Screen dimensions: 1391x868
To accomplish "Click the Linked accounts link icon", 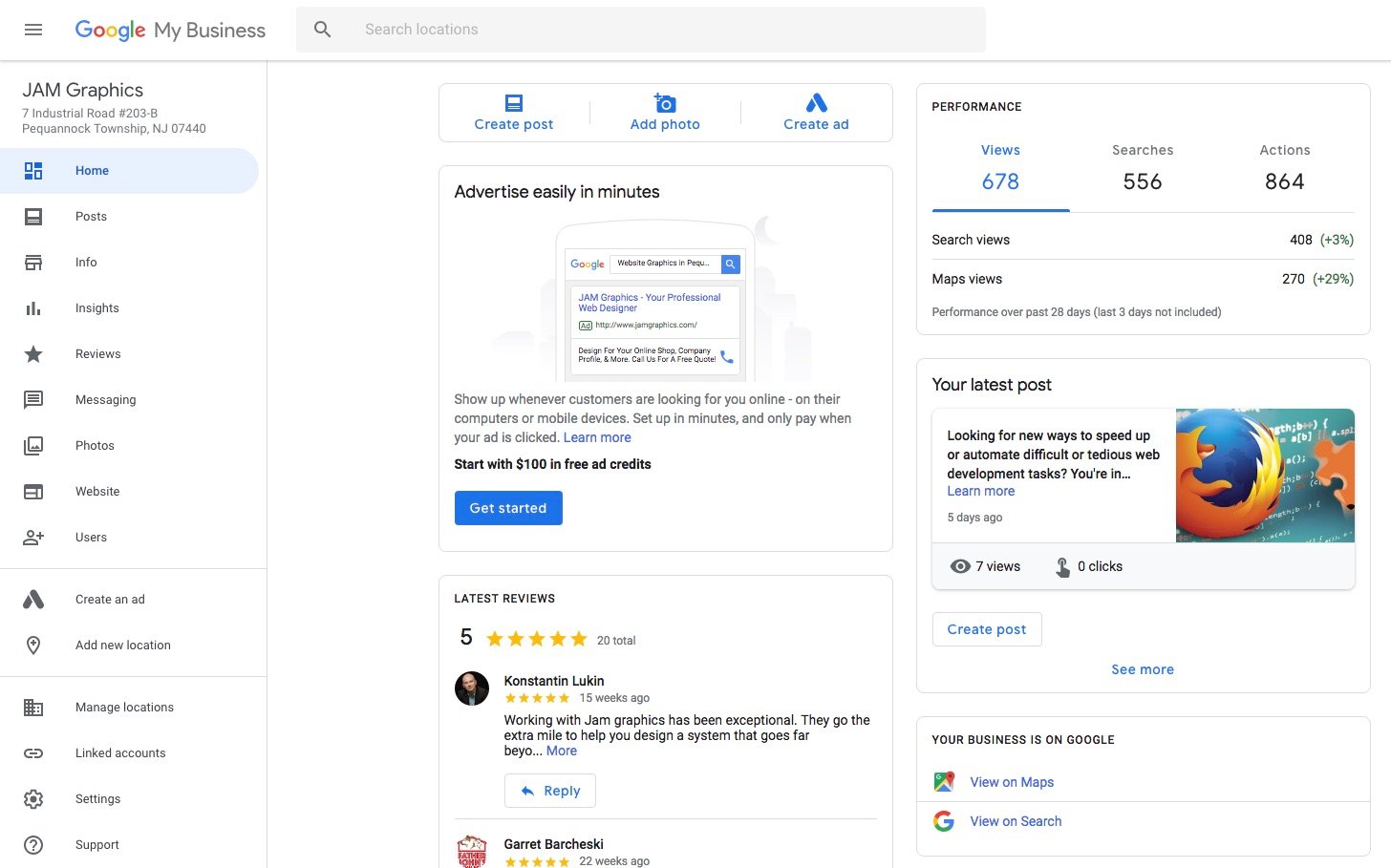I will click(33, 753).
